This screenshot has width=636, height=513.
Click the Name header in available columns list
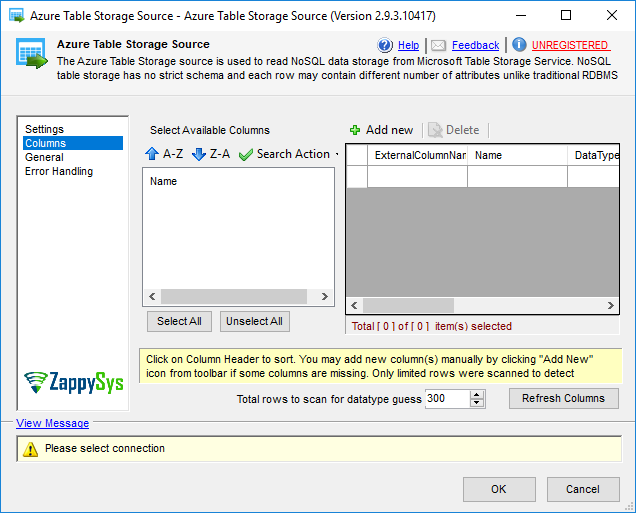click(x=163, y=181)
